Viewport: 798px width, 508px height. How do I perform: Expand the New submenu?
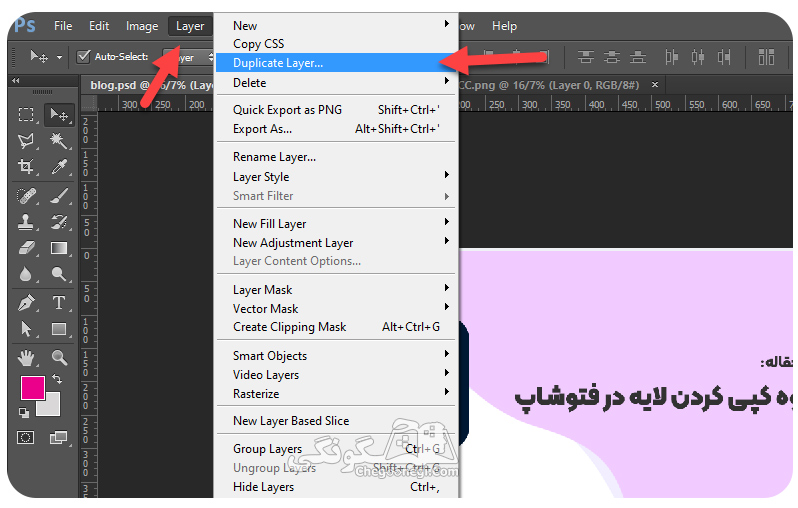[x=446, y=23]
